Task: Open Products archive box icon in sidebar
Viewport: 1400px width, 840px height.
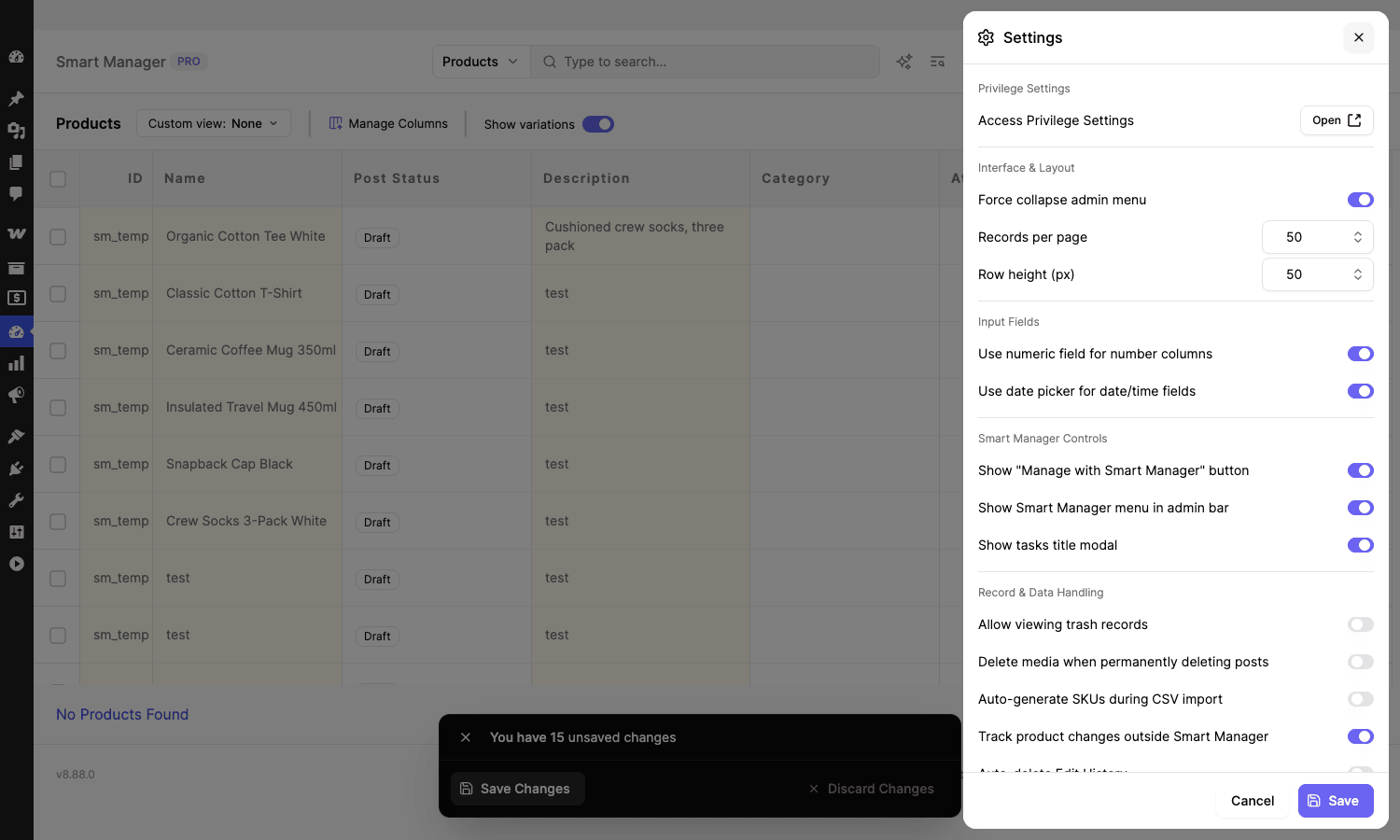Action: pos(16,268)
